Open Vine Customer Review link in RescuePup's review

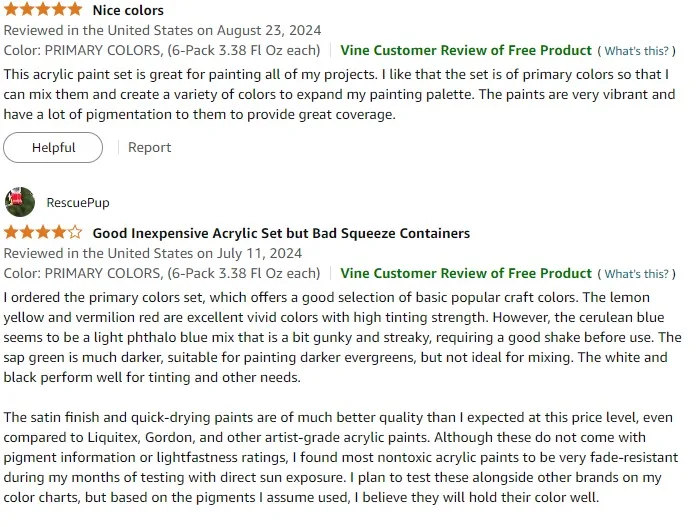click(466, 273)
